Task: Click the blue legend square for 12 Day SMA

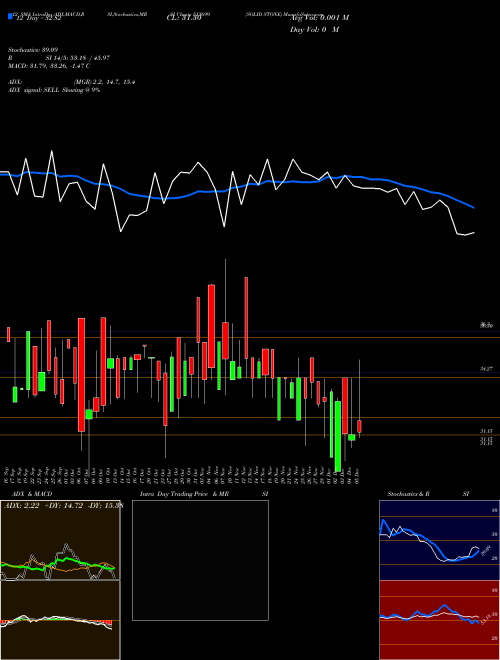Action: [10, 16]
